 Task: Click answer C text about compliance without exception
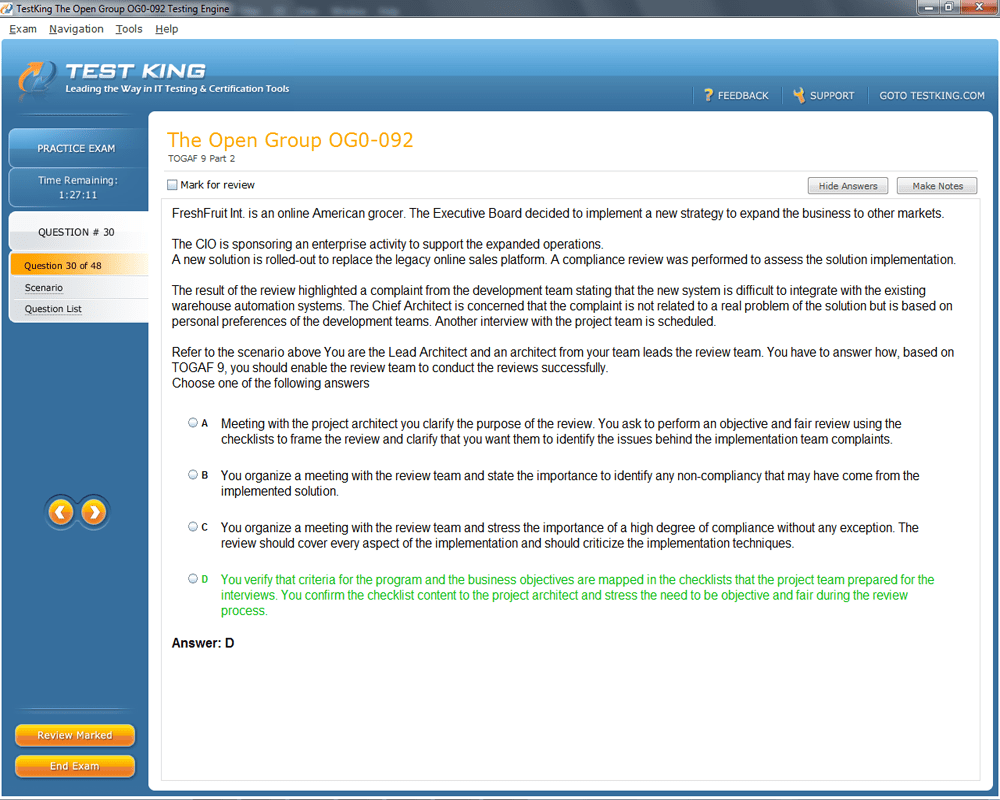tap(570, 535)
